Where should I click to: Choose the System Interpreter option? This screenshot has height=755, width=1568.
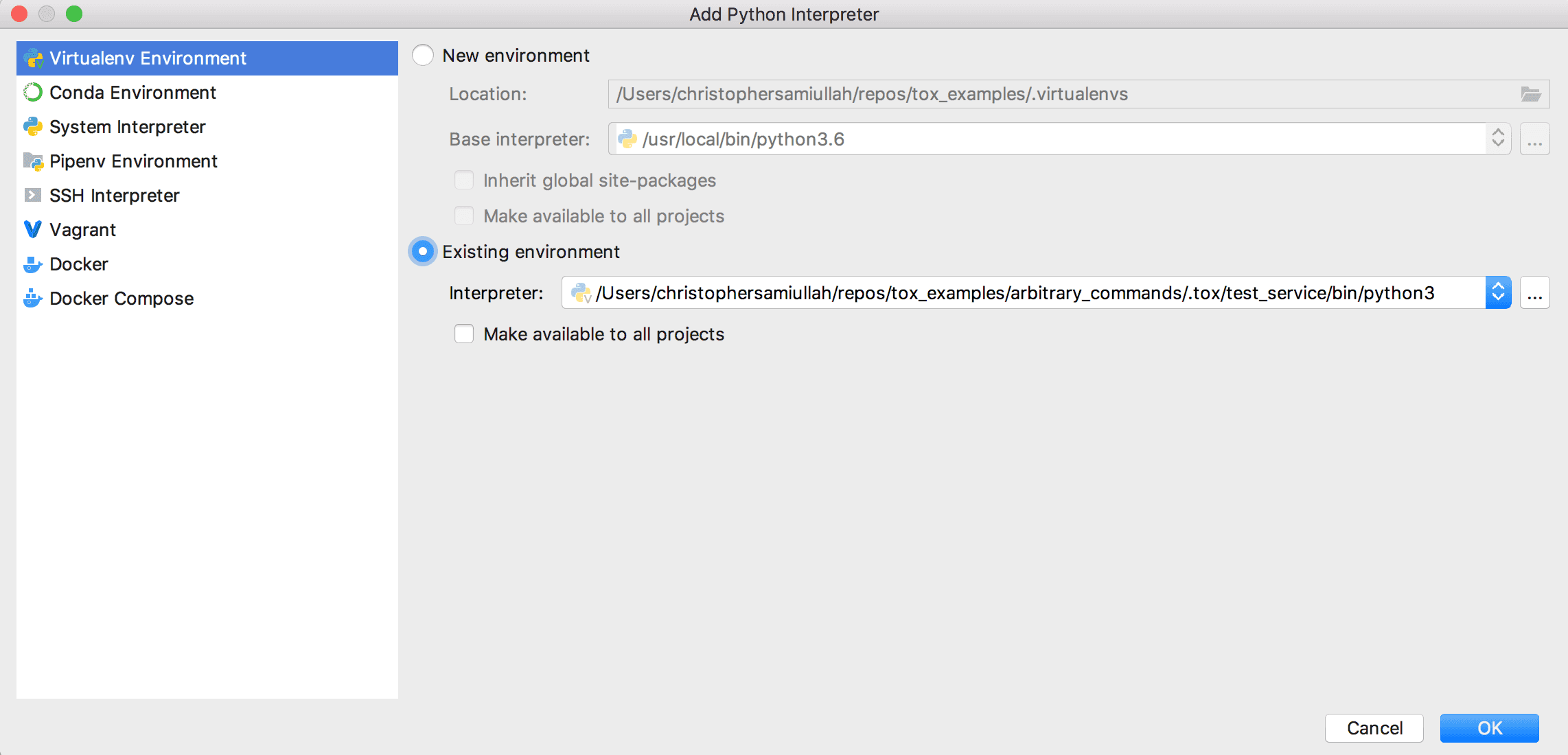pyautogui.click(x=127, y=126)
